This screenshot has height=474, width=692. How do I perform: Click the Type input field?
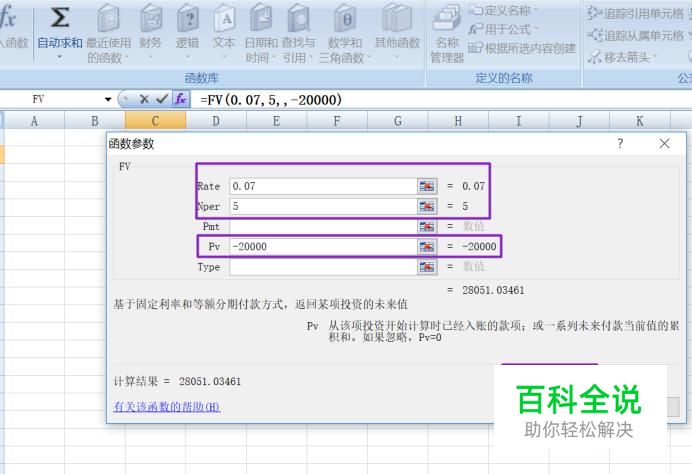pos(323,267)
